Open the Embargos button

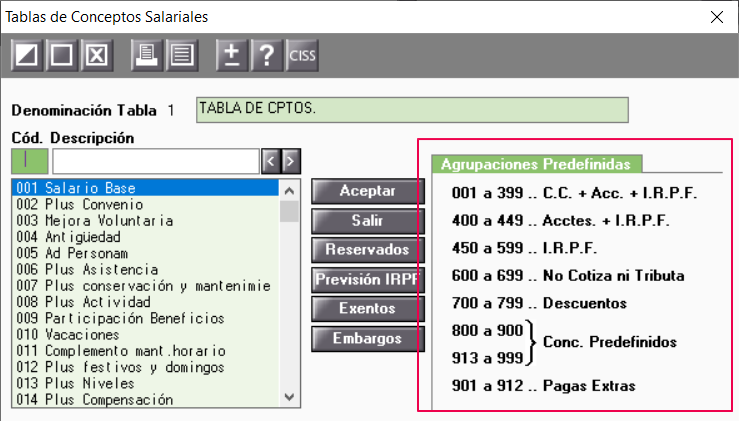point(368,338)
